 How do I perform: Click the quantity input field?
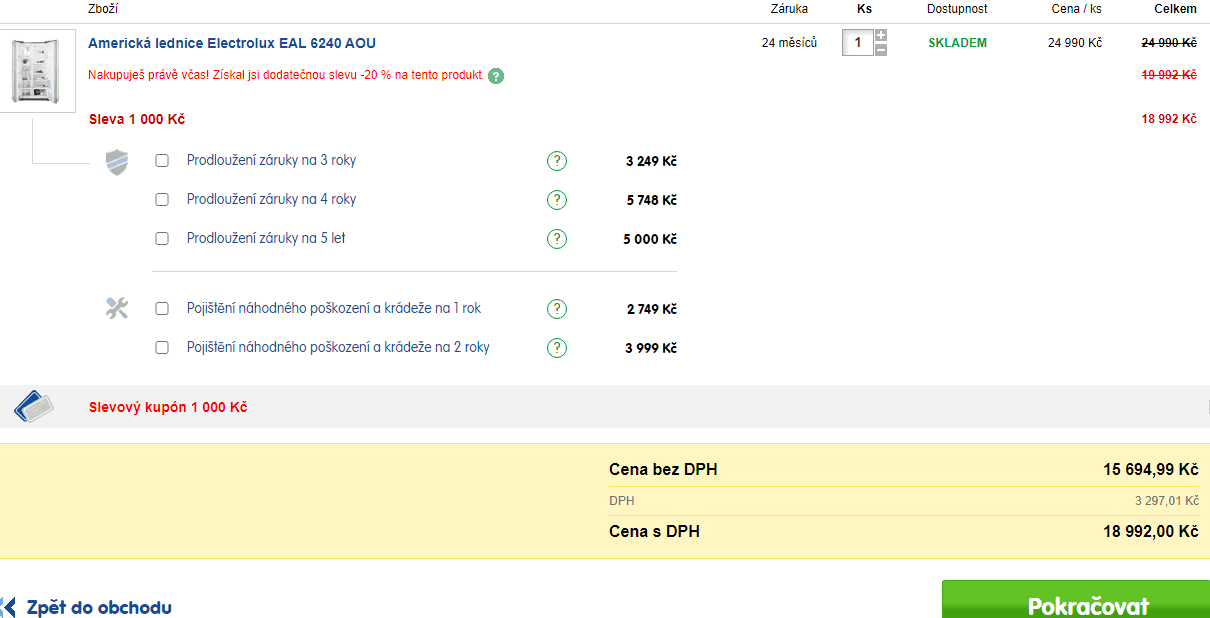[x=858, y=43]
